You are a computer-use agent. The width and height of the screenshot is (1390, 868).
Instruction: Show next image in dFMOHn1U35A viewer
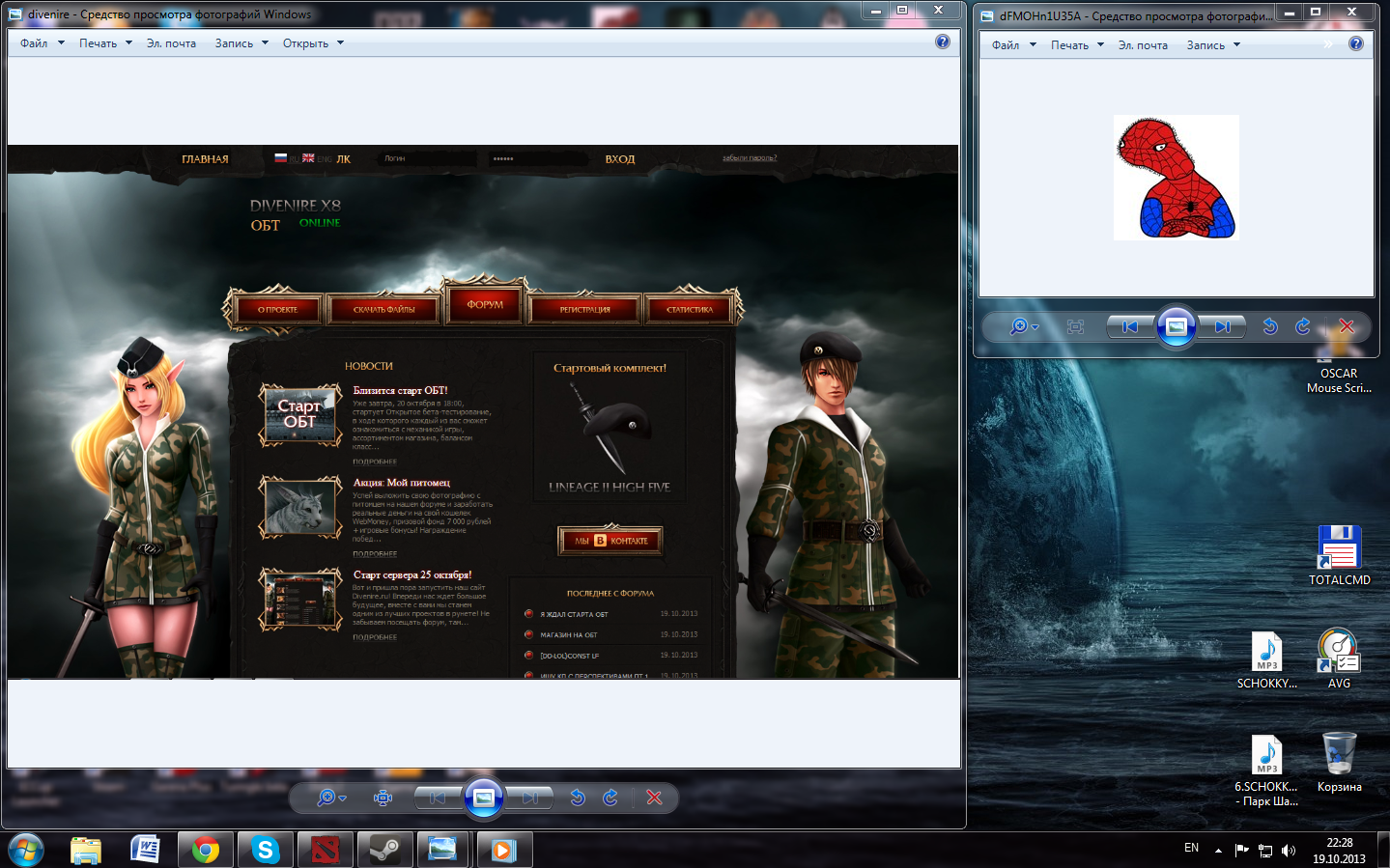(1222, 326)
